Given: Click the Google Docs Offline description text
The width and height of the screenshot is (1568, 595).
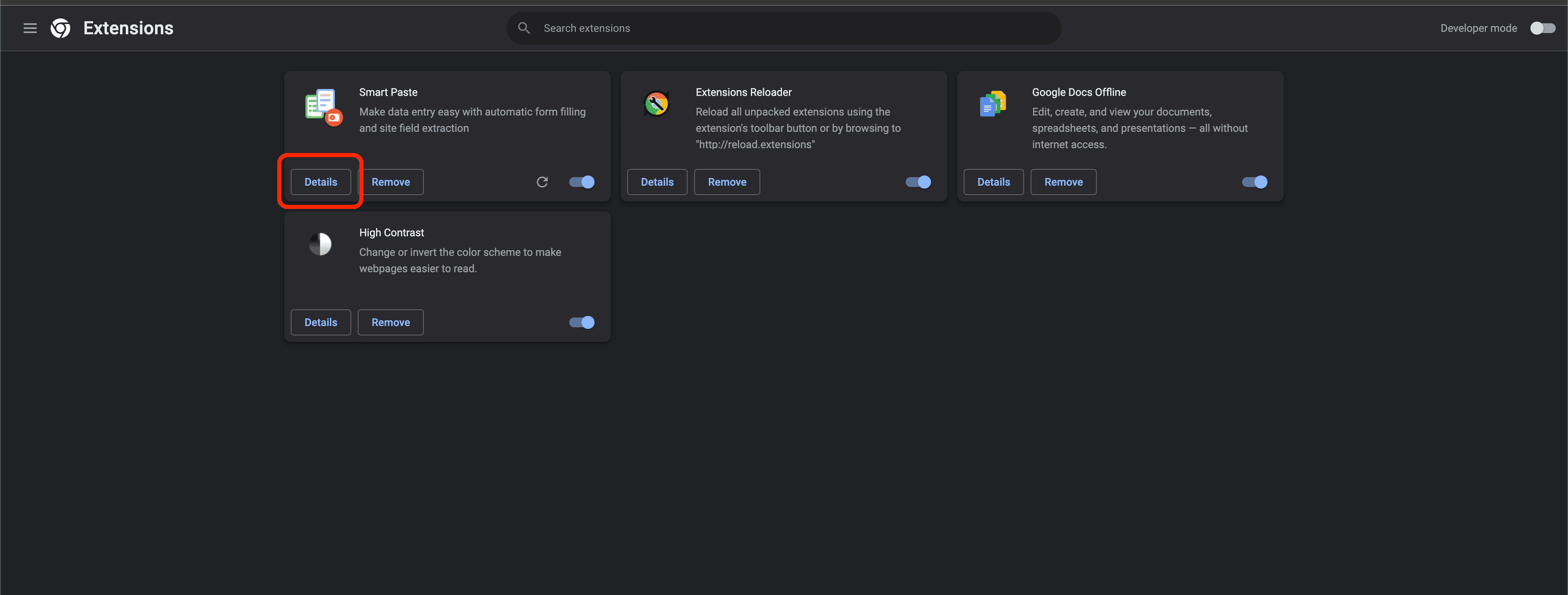Looking at the screenshot, I should pyautogui.click(x=1140, y=128).
